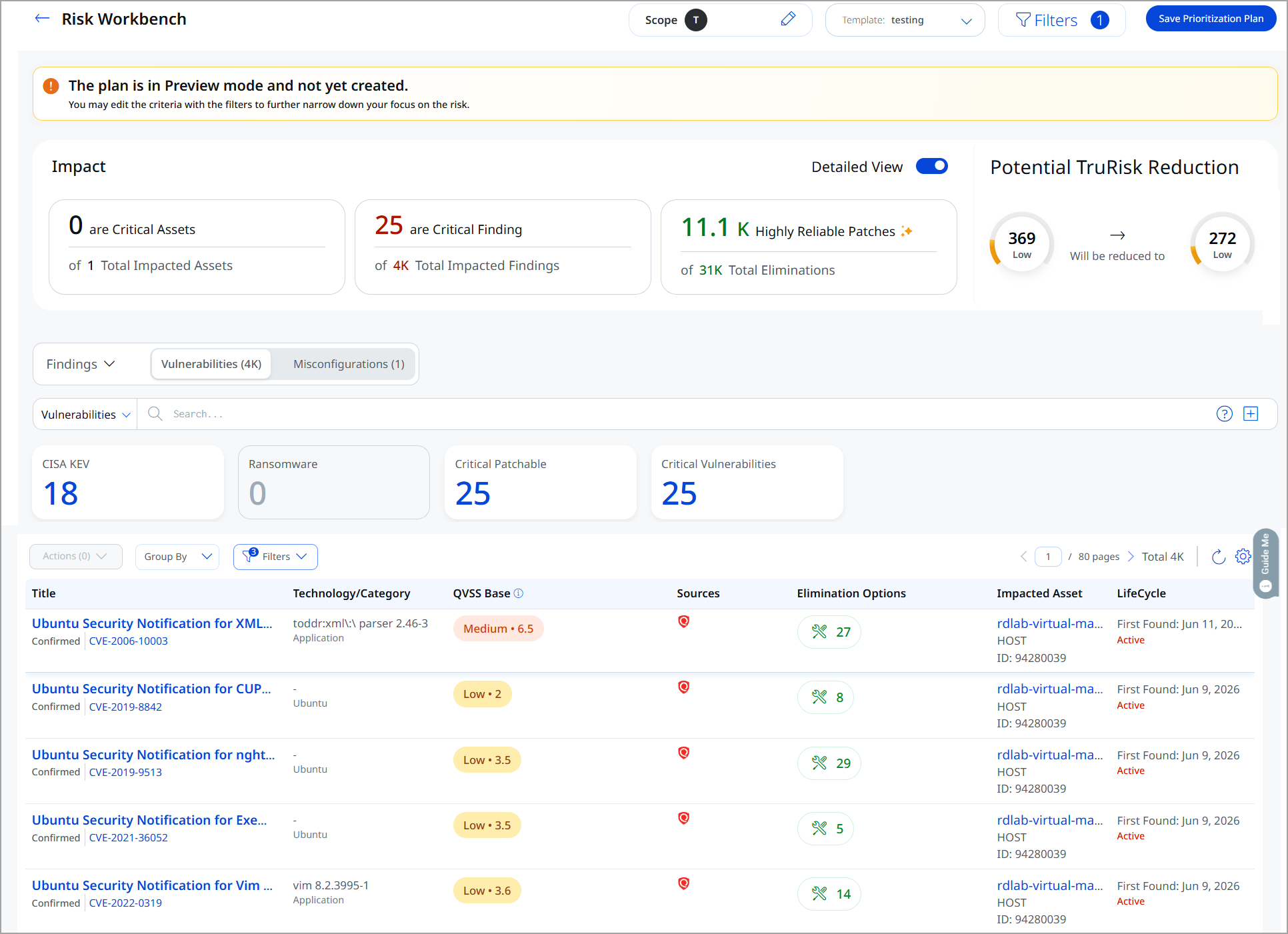Click the plus box icon in search bar
This screenshot has height=934, width=1288.
1251,414
